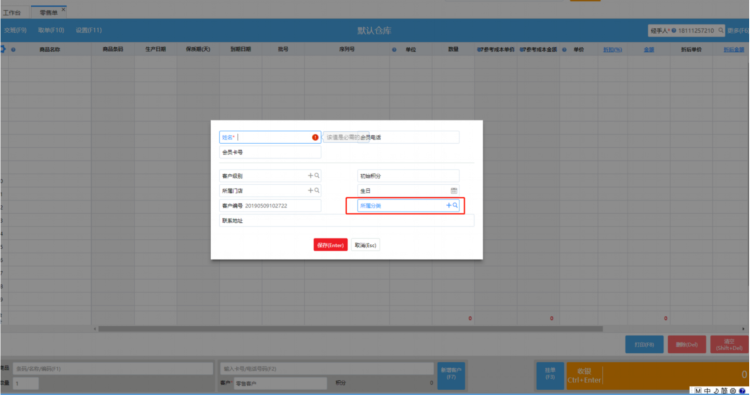
Task: Click the plus icon in 客户级别 field
Action: click(x=310, y=176)
